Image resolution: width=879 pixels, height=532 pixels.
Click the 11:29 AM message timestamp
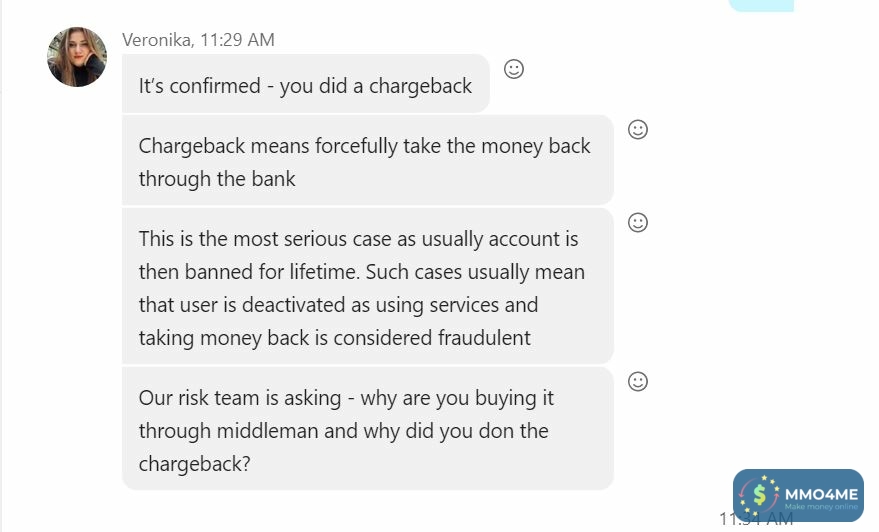pos(237,40)
